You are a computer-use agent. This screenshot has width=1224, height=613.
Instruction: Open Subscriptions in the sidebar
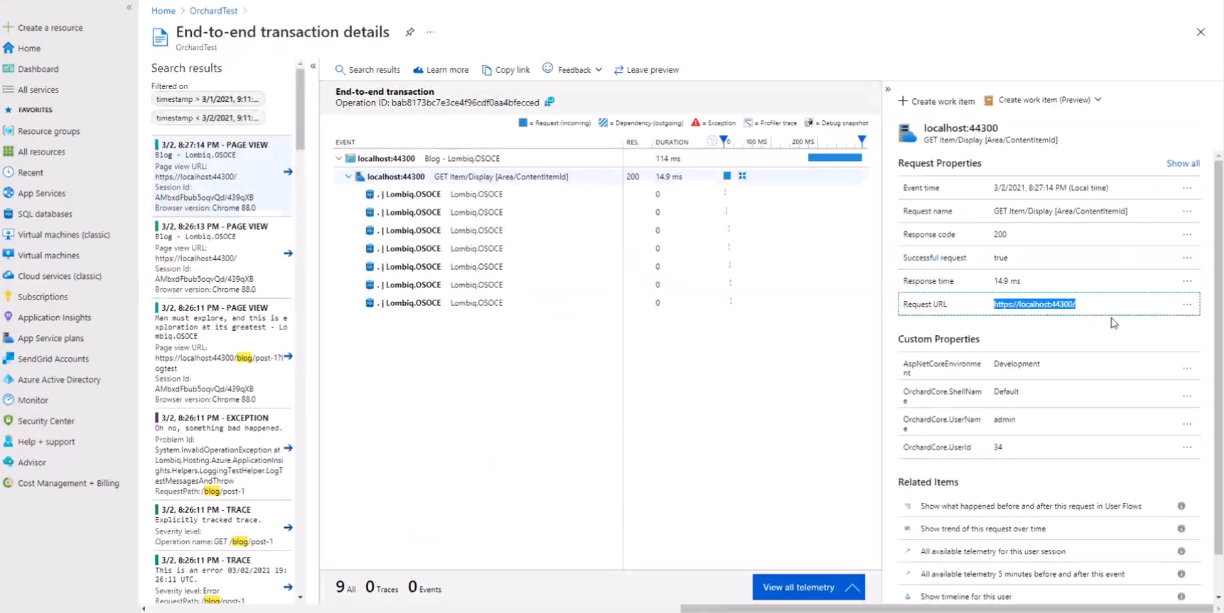(43, 297)
